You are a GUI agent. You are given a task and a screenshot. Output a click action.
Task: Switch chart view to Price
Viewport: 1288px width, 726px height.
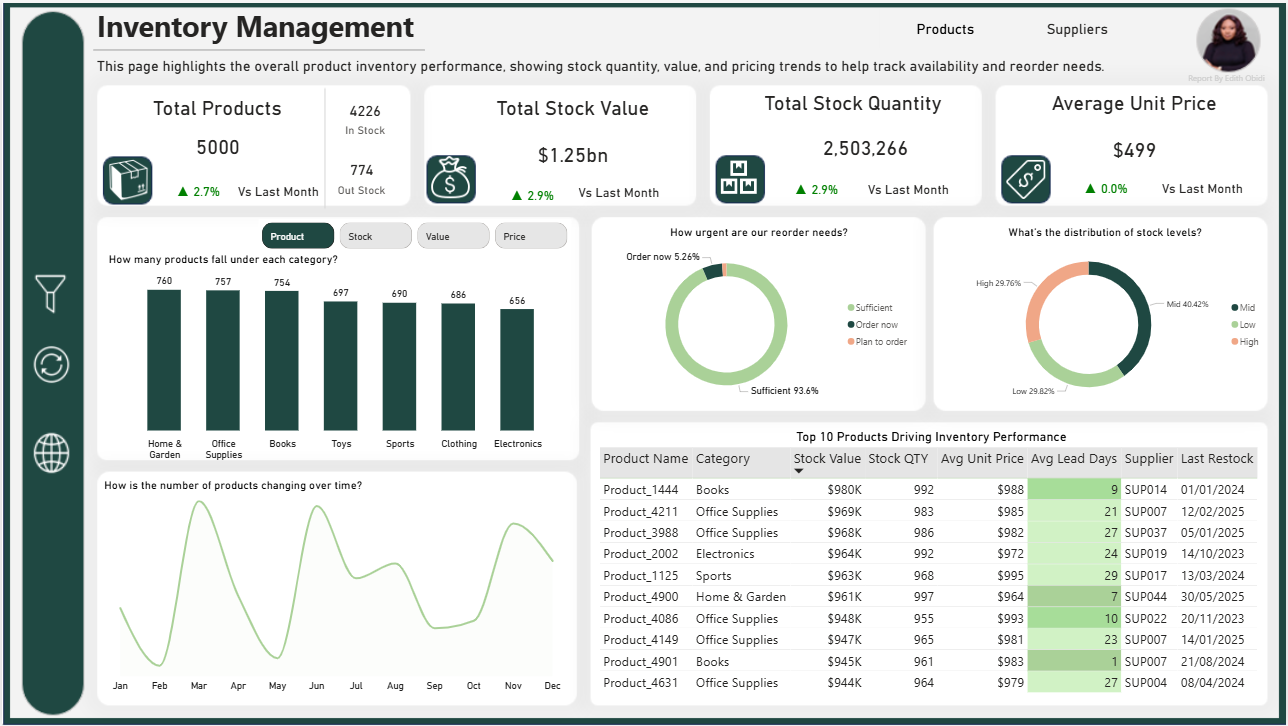530,236
